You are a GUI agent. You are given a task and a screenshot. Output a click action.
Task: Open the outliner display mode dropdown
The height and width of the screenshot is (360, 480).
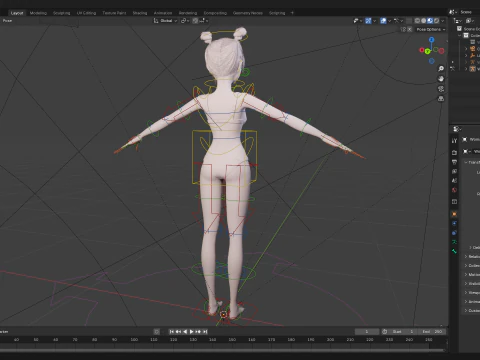(x=470, y=21)
